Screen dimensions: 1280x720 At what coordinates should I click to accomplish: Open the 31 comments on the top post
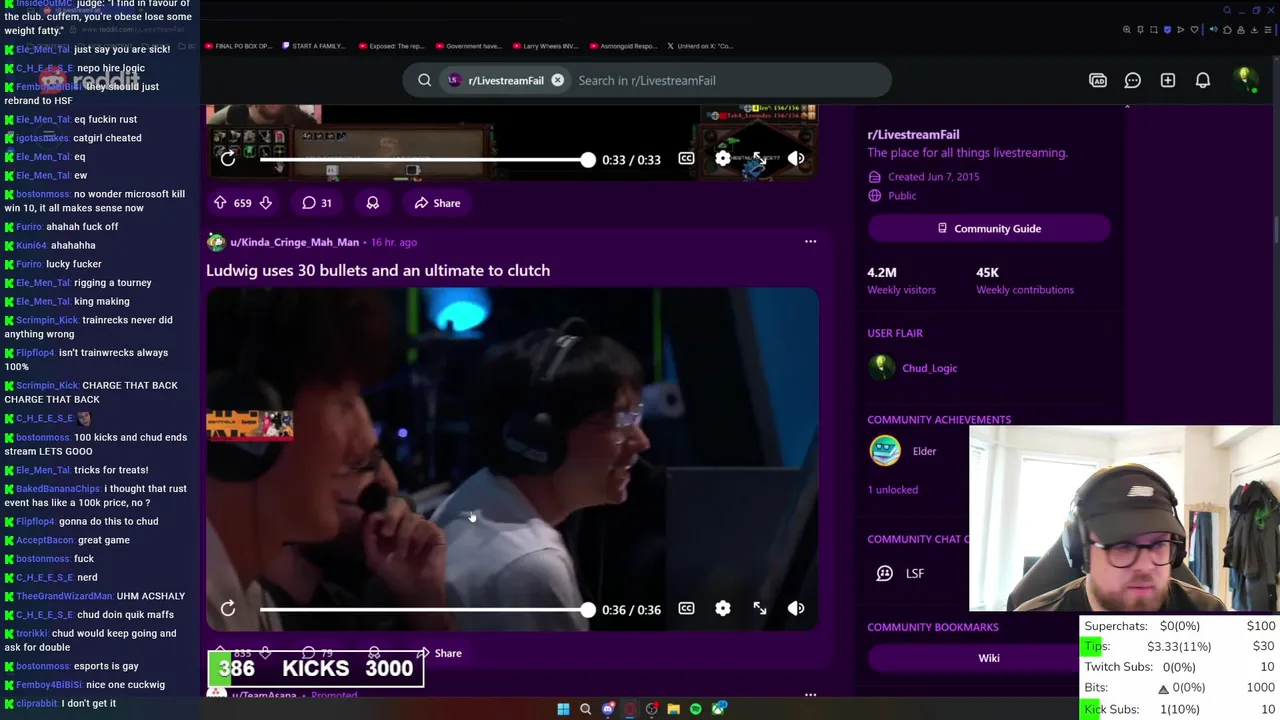(x=317, y=203)
